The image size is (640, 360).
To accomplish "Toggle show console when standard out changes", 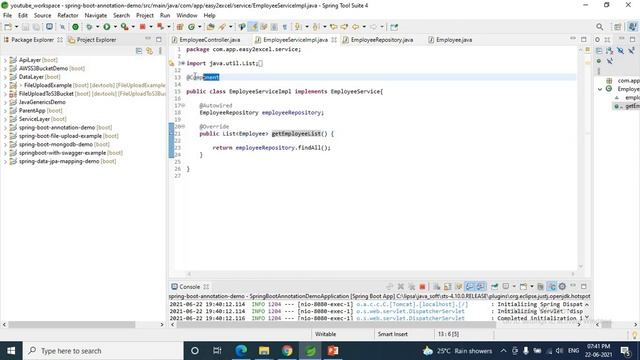I will pos(469,287).
